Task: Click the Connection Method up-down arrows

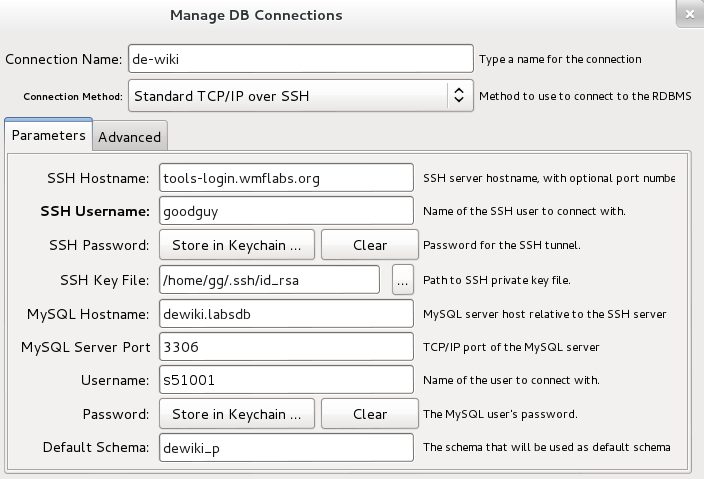Action: 459,95
